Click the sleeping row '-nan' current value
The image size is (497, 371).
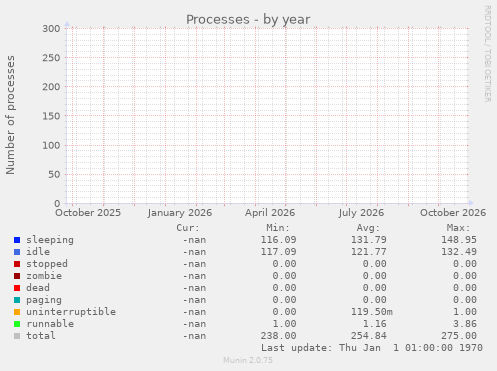(x=194, y=240)
